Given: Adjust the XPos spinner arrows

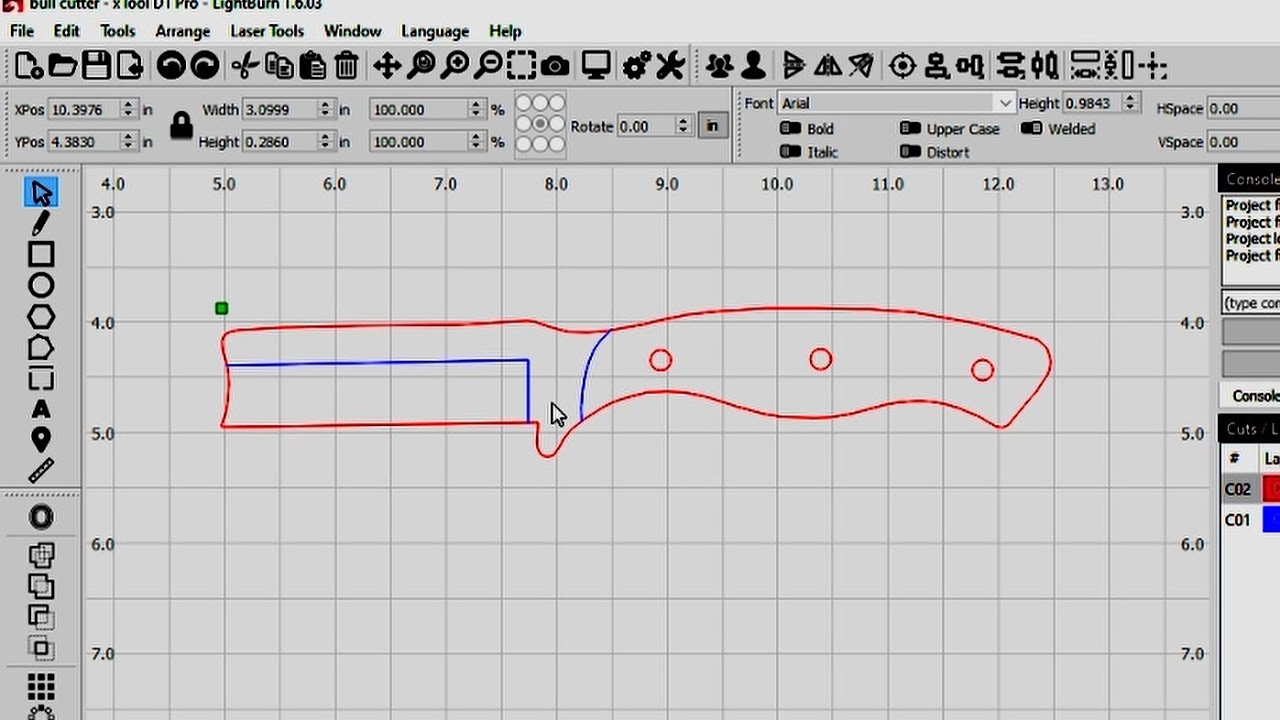Looking at the screenshot, I should click(x=127, y=109).
